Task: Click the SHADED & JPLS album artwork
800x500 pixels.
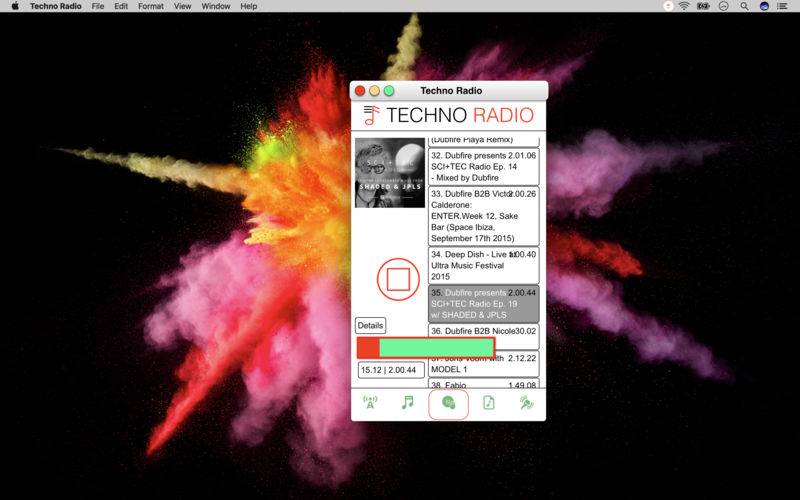Action: pyautogui.click(x=390, y=173)
